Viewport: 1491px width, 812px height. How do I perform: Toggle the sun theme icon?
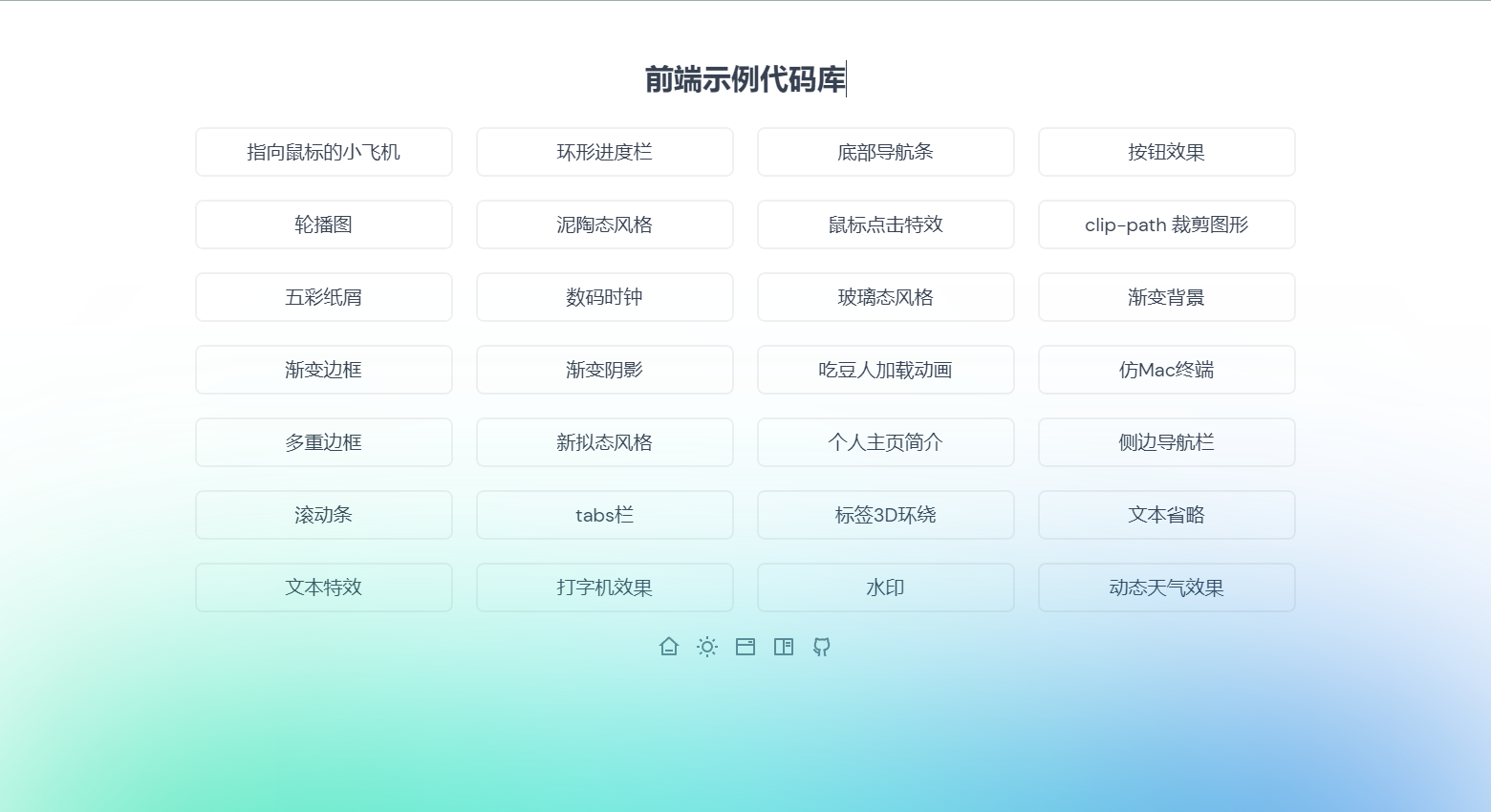pyautogui.click(x=707, y=647)
